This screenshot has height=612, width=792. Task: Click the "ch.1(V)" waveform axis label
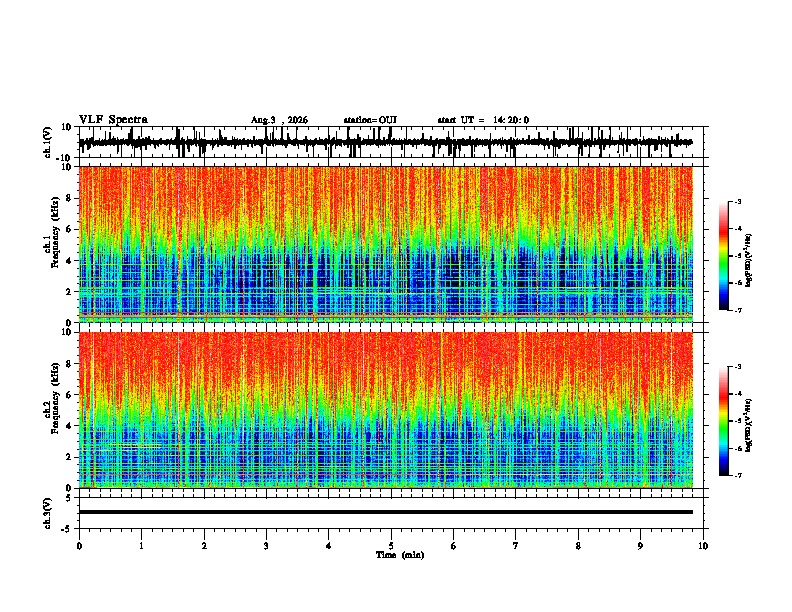click(48, 142)
